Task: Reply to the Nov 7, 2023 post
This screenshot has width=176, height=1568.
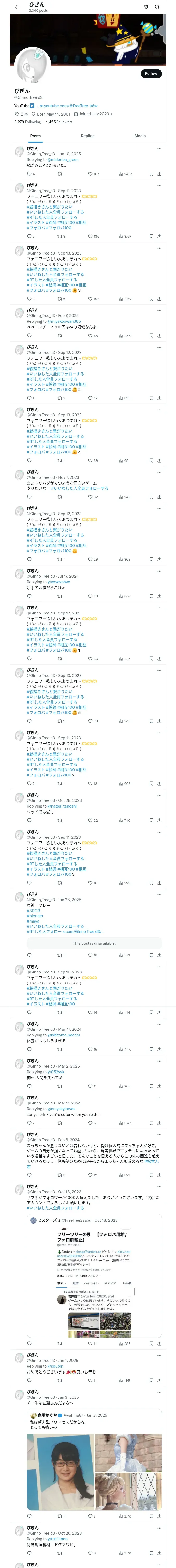Action: click(29, 497)
